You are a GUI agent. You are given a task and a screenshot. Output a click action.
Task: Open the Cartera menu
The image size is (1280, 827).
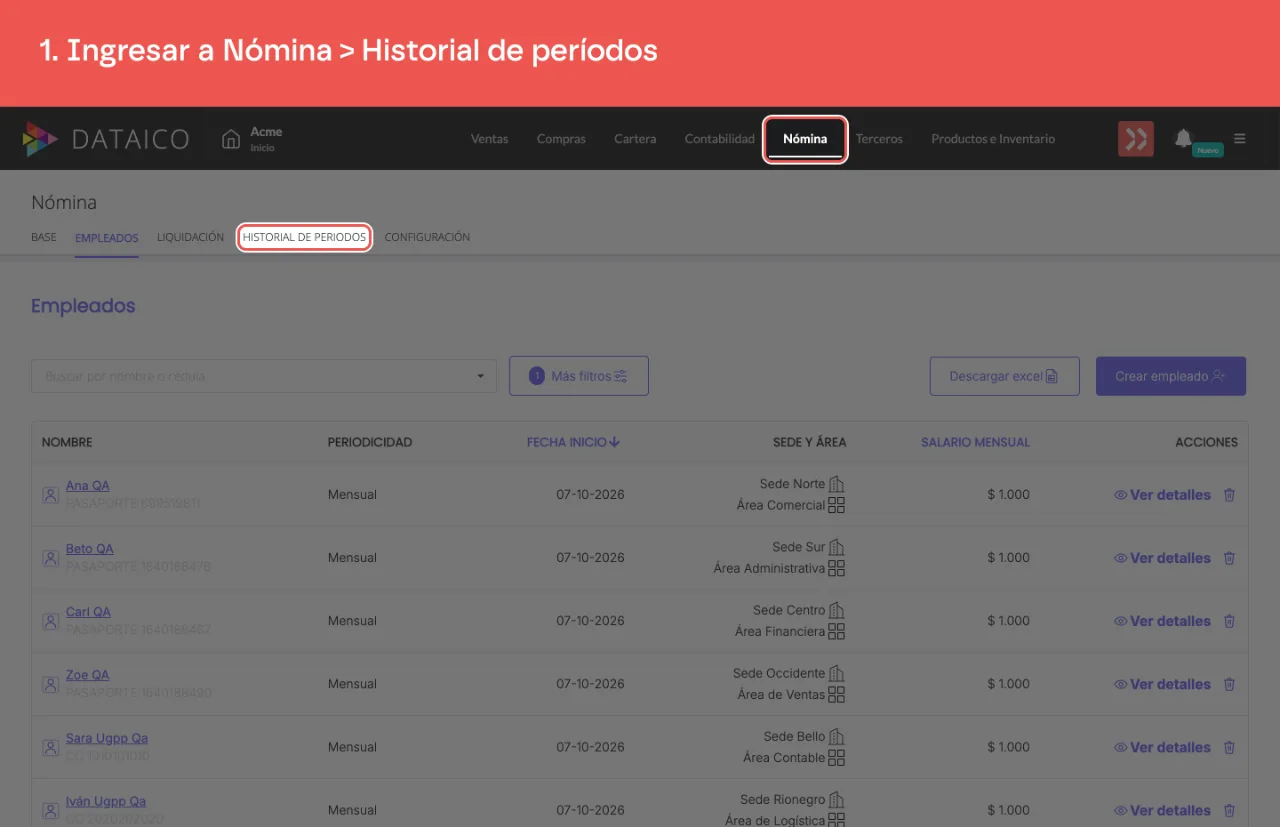635,139
